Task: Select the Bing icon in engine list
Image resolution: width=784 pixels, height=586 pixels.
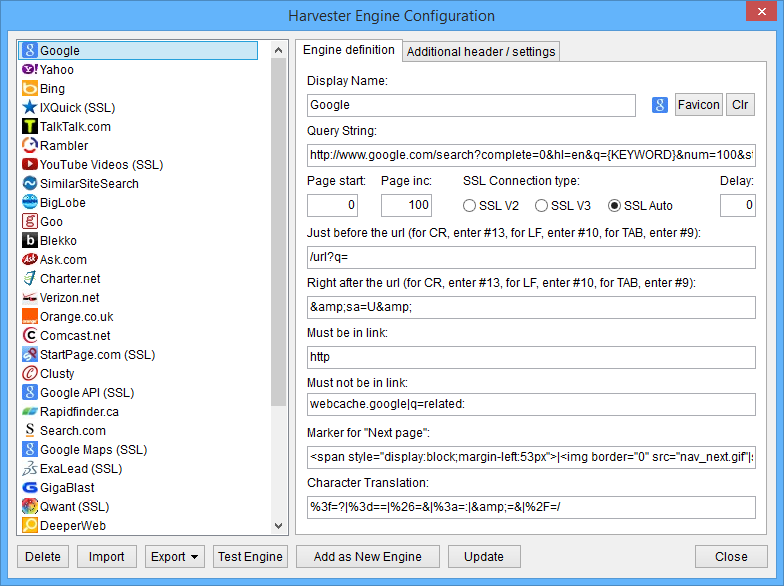Action: click(x=30, y=89)
